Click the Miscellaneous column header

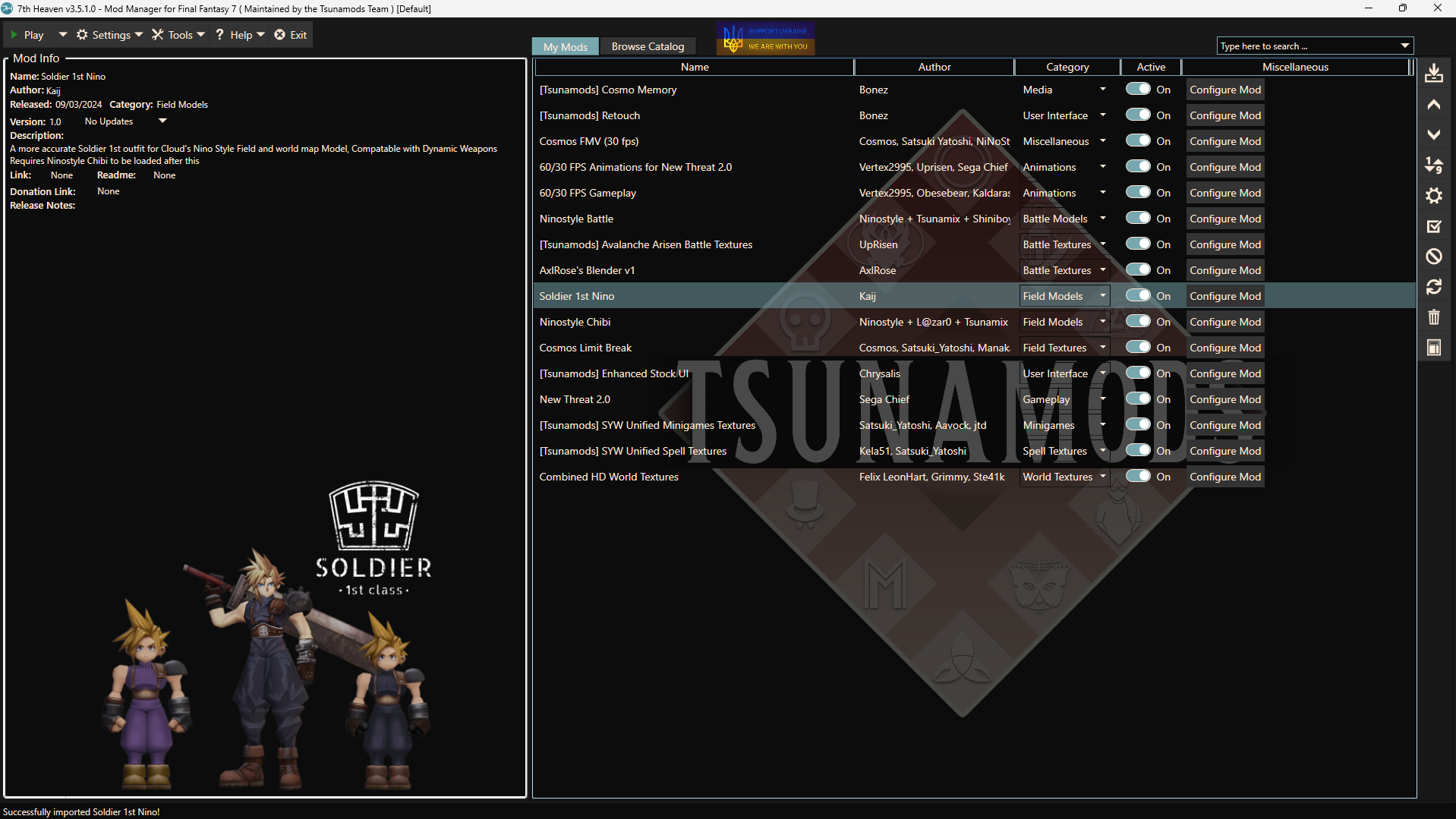point(1294,67)
